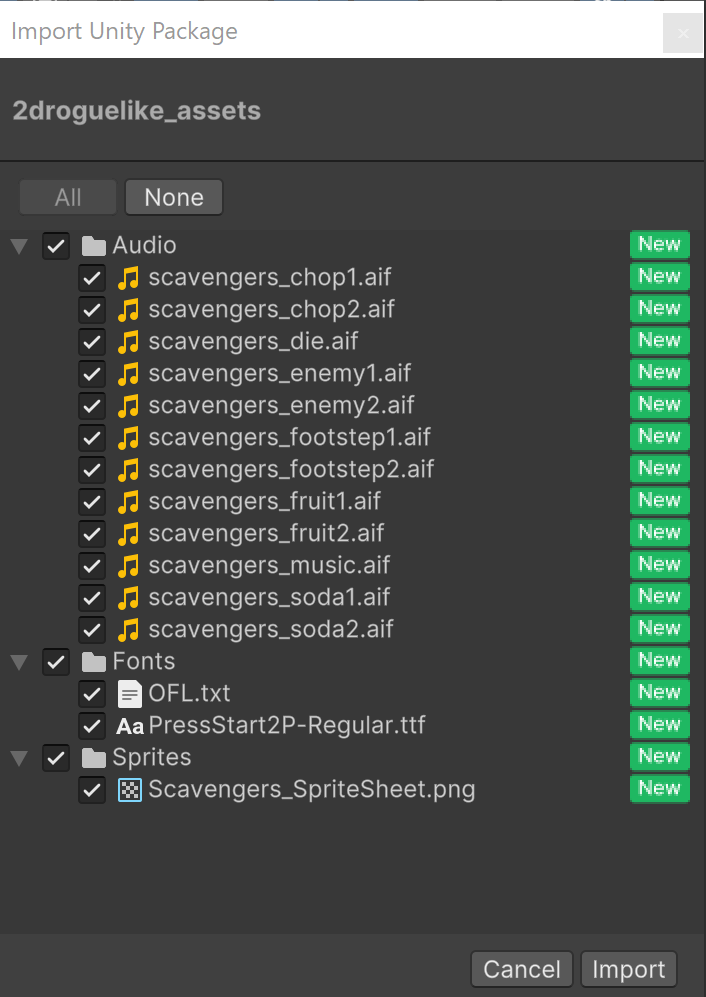Screen dimensions: 706x997
Task: Select the scavengers_fruit1.aif entry
Action: (x=264, y=502)
